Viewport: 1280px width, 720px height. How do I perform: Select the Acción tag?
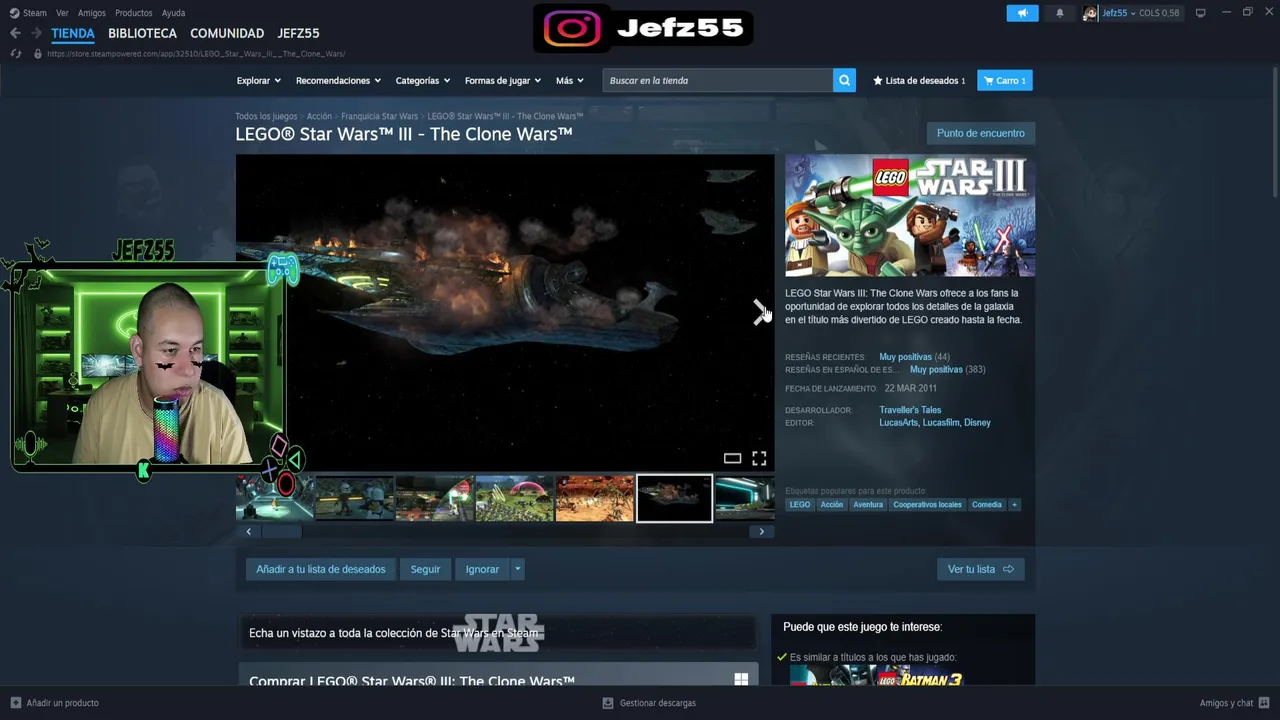point(832,504)
